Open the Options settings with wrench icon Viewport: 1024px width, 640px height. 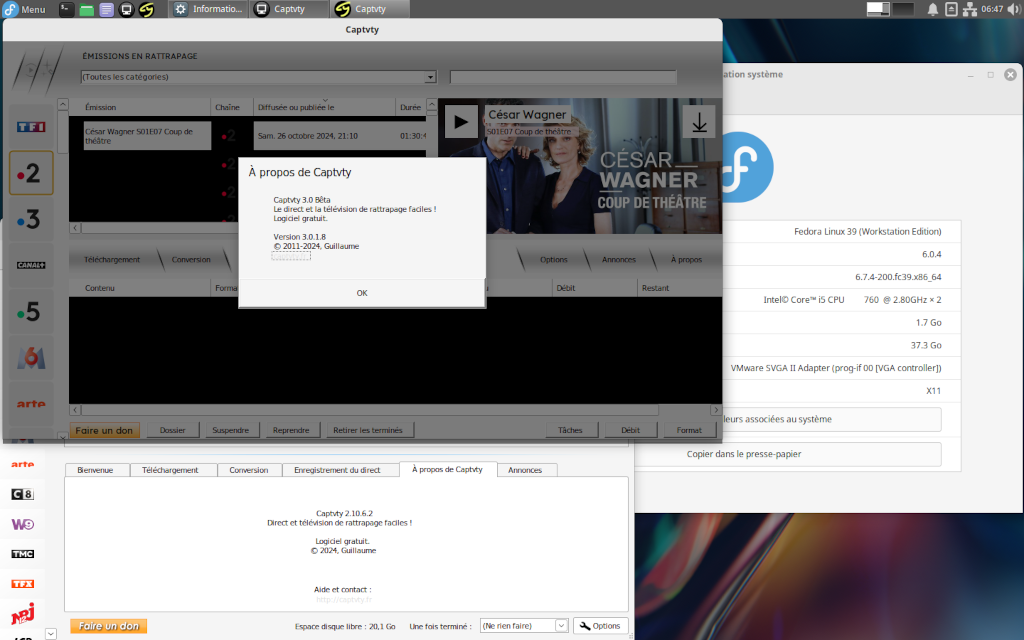(x=600, y=625)
